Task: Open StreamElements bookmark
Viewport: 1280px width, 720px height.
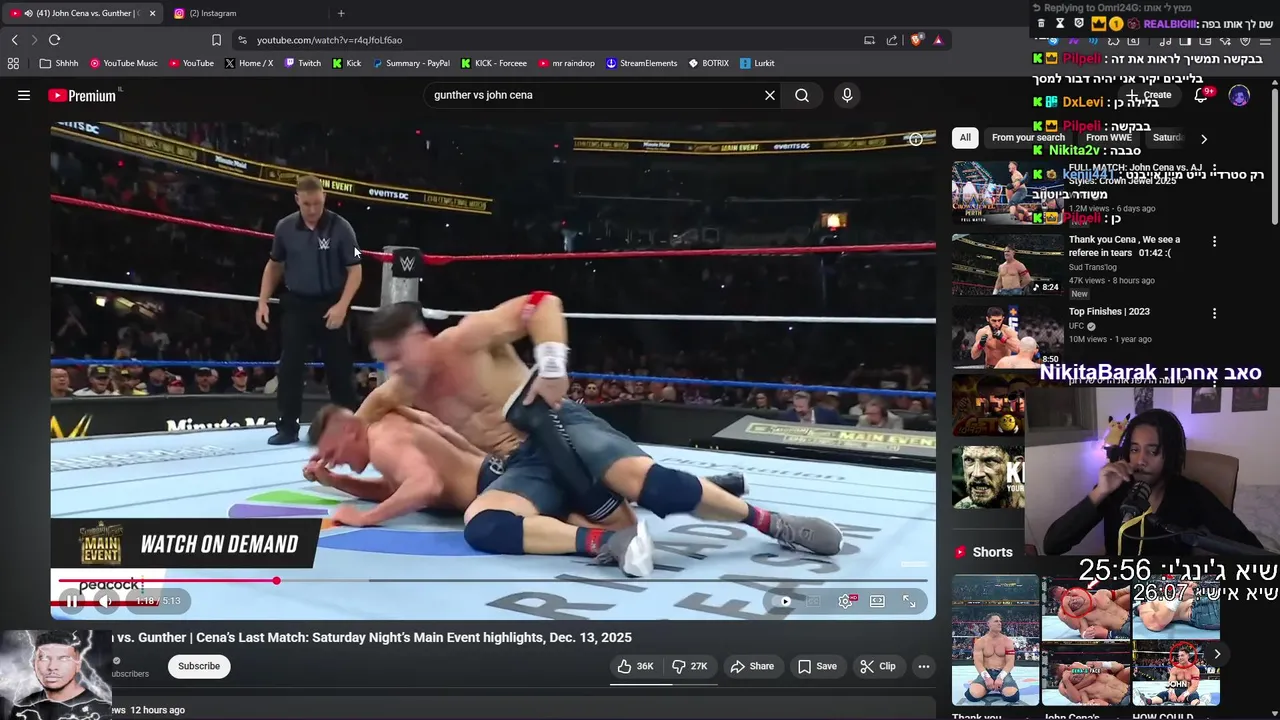Action: (x=642, y=63)
